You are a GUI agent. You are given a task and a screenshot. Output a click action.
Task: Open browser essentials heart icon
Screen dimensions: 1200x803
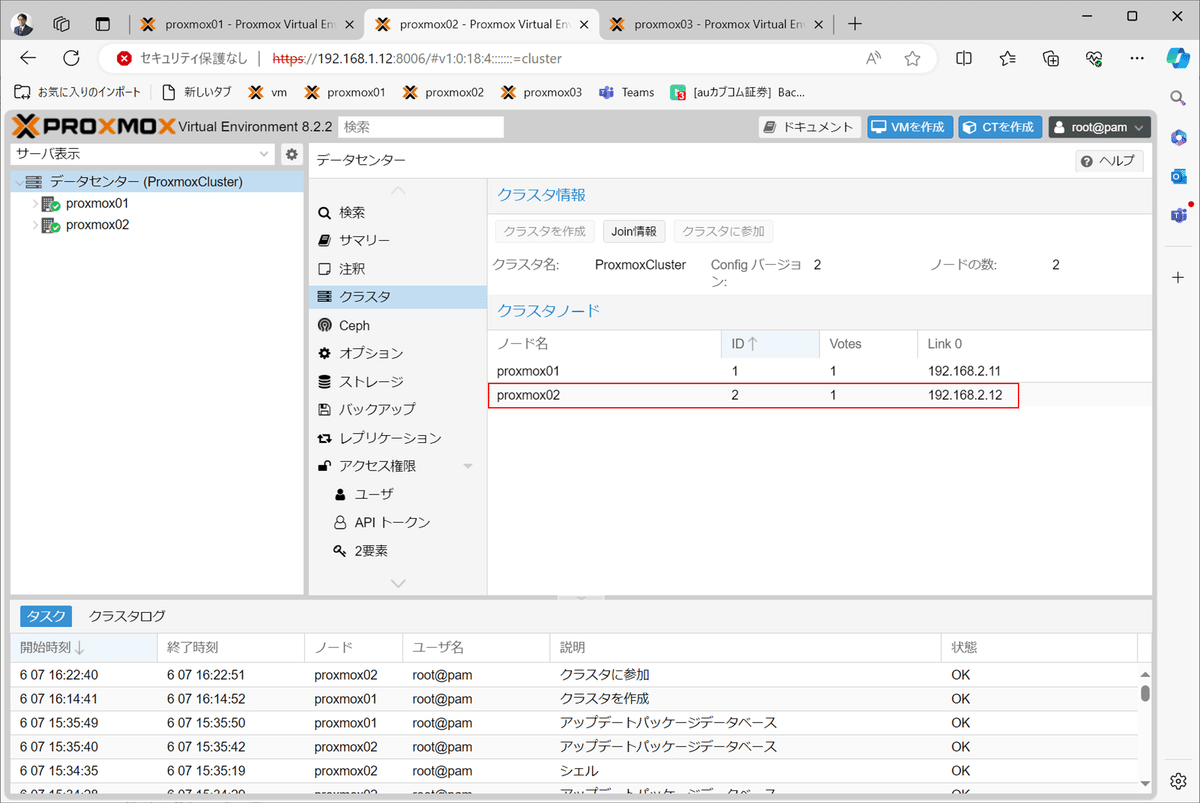[x=1094, y=59]
